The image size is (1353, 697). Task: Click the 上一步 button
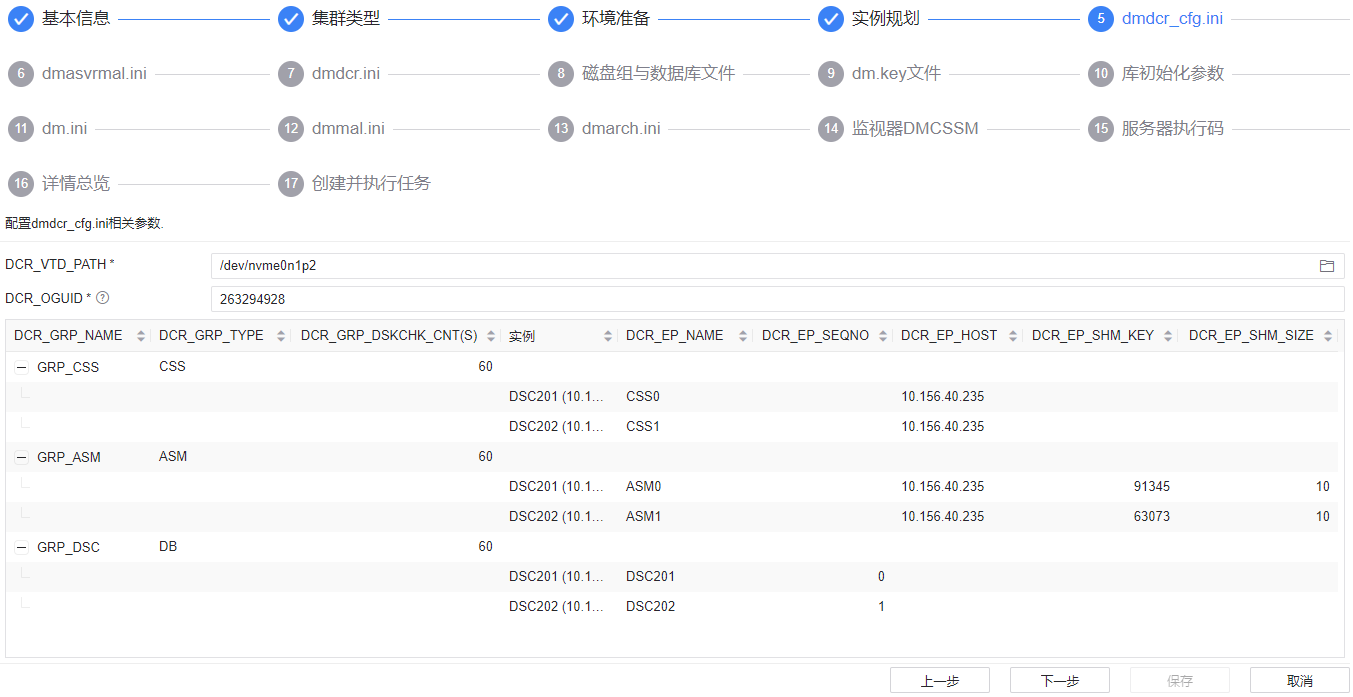(x=940, y=680)
